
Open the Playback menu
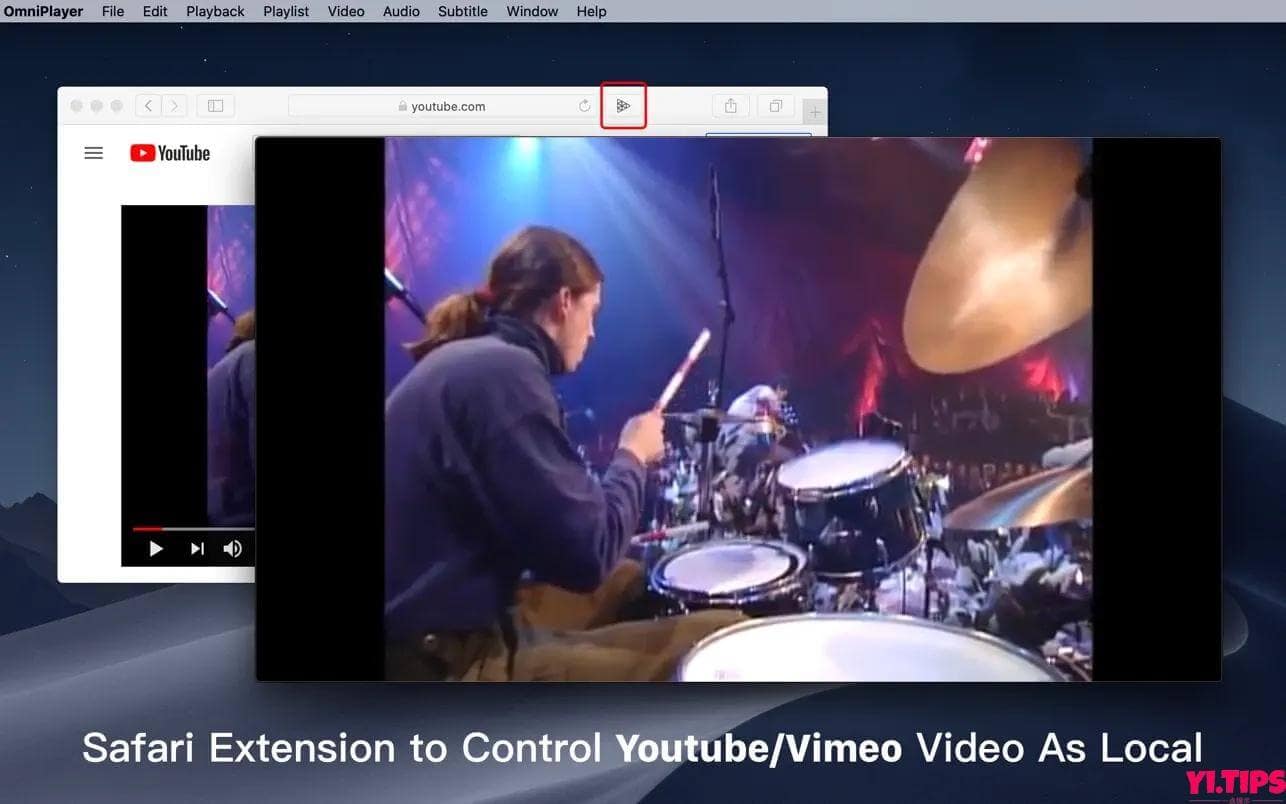(x=215, y=11)
